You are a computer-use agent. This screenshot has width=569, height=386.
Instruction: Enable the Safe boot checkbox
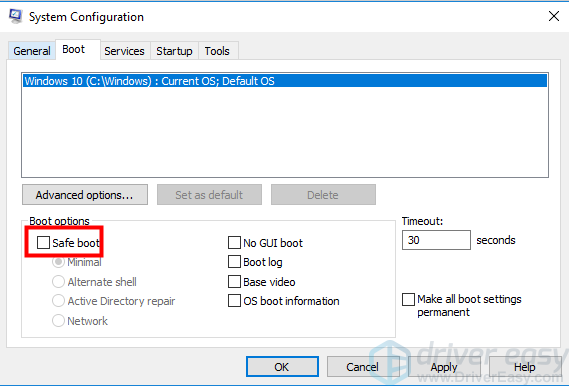pos(44,242)
